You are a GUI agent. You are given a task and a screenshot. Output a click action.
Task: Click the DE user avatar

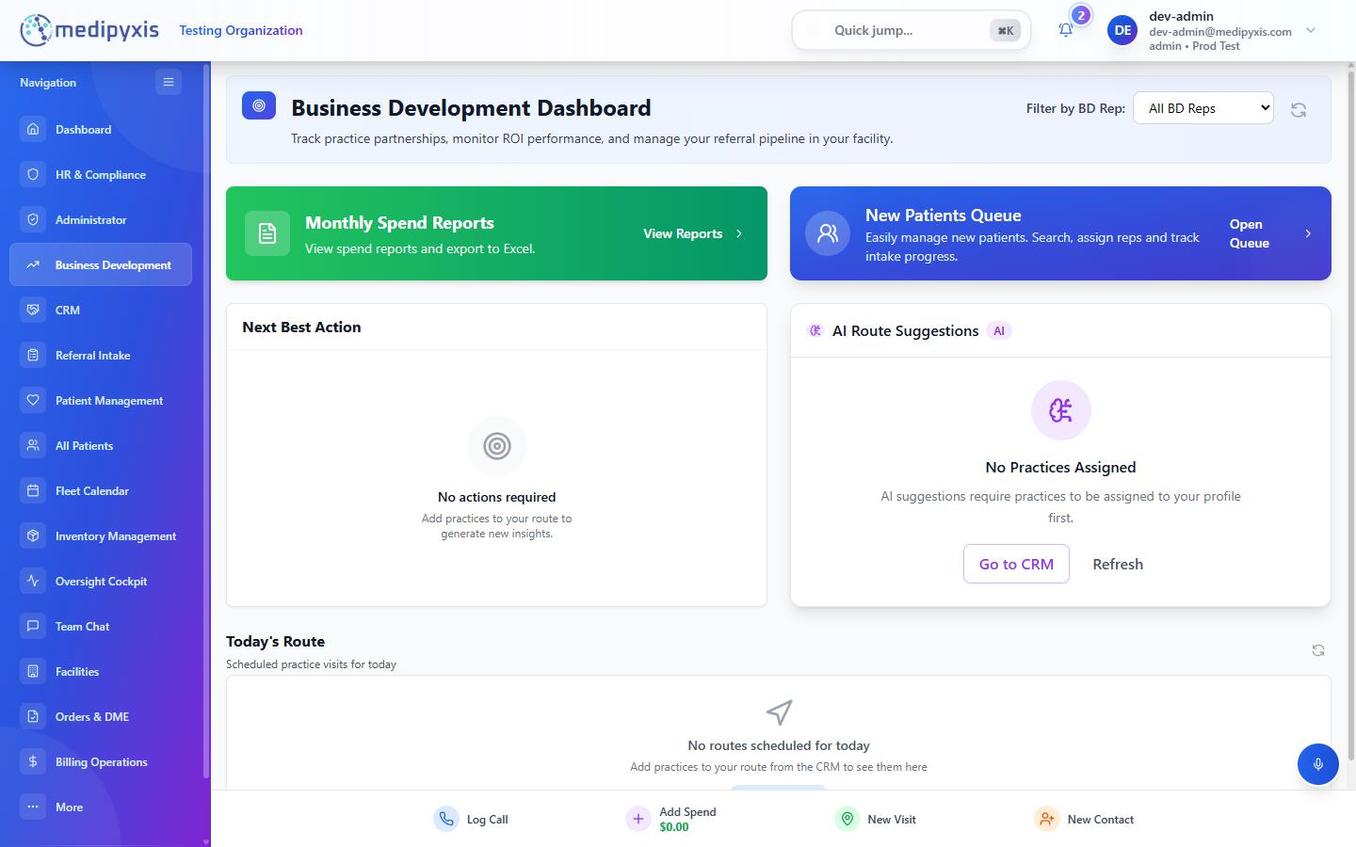[1123, 30]
